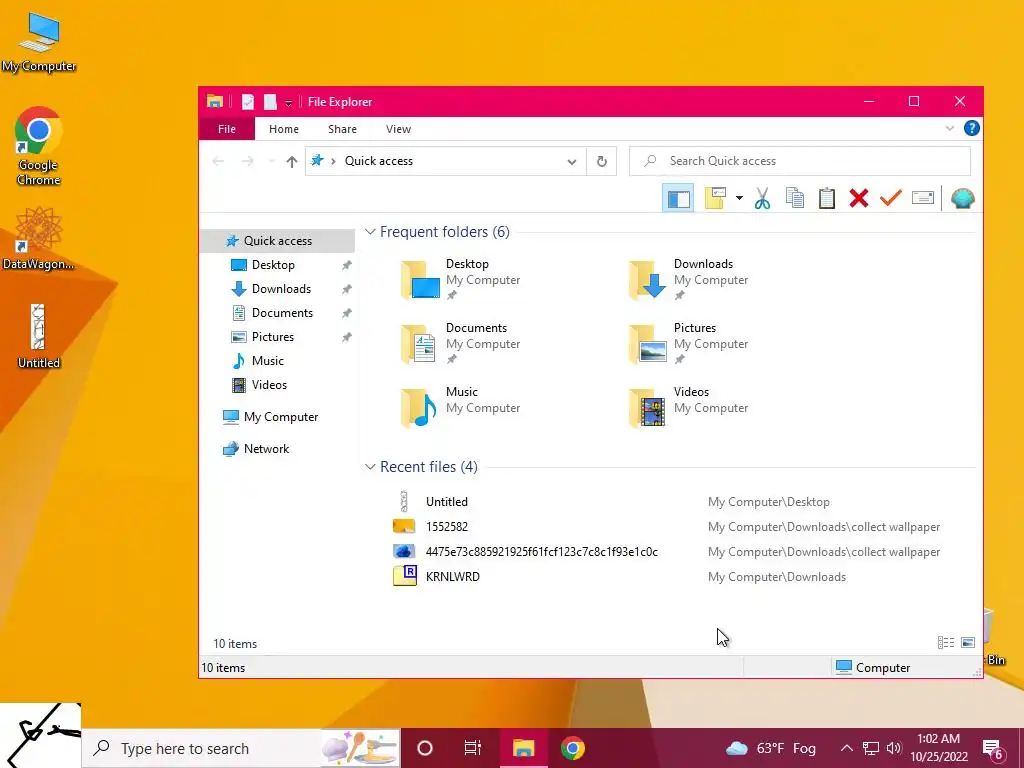Show hidden tray icons chevron

(846, 748)
